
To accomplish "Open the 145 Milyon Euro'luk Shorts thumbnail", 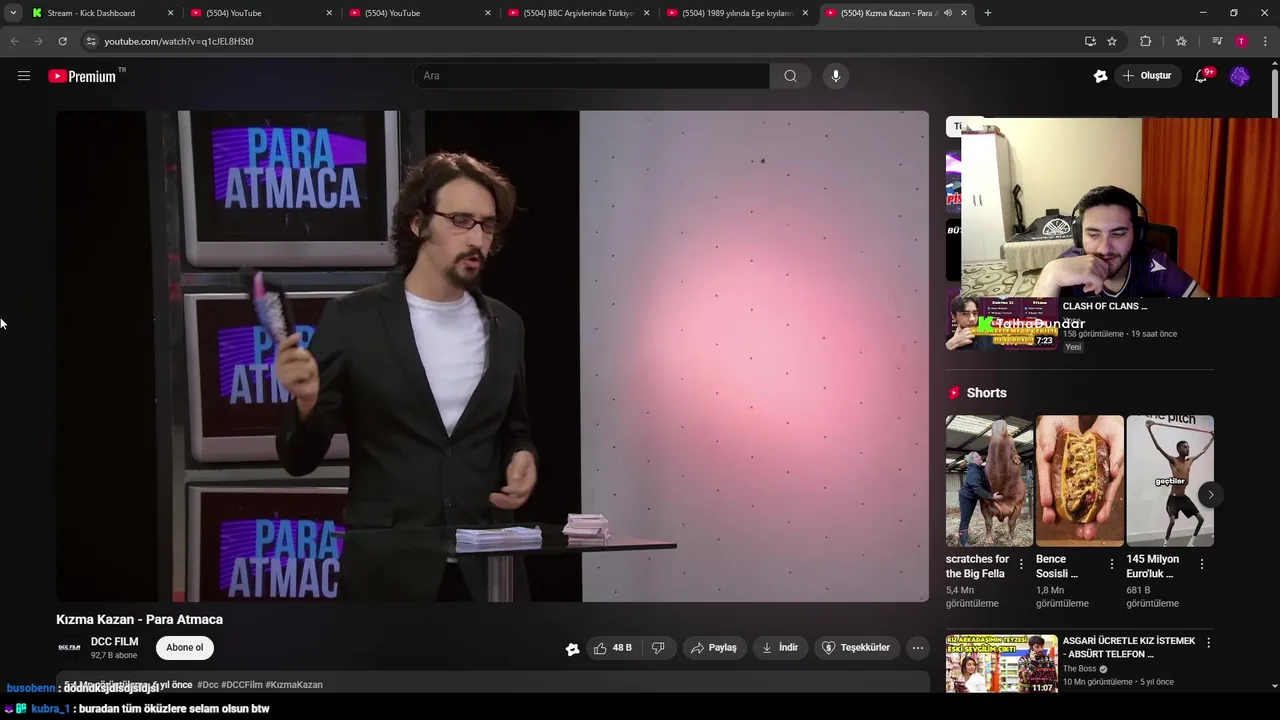I will click(x=1170, y=481).
